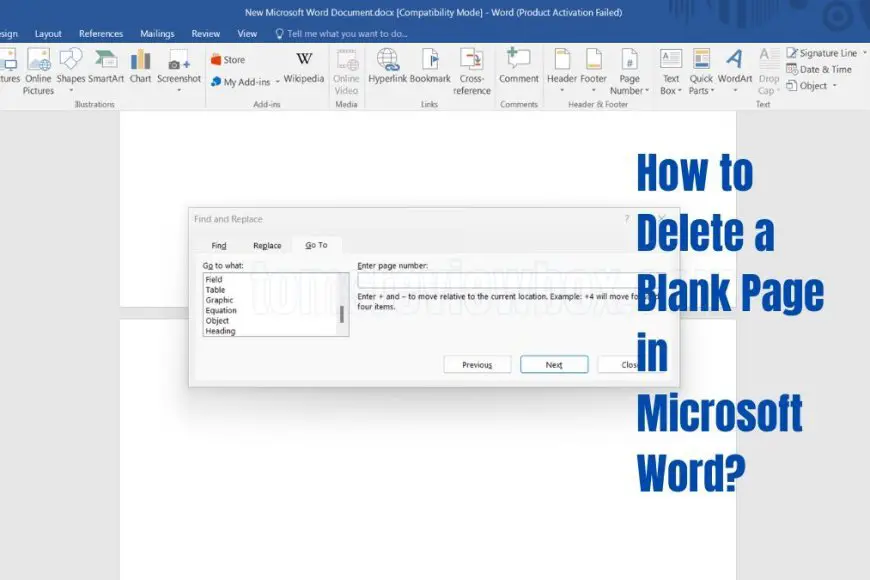
Task: Select Heading in the Go to what list
Action: (220, 331)
